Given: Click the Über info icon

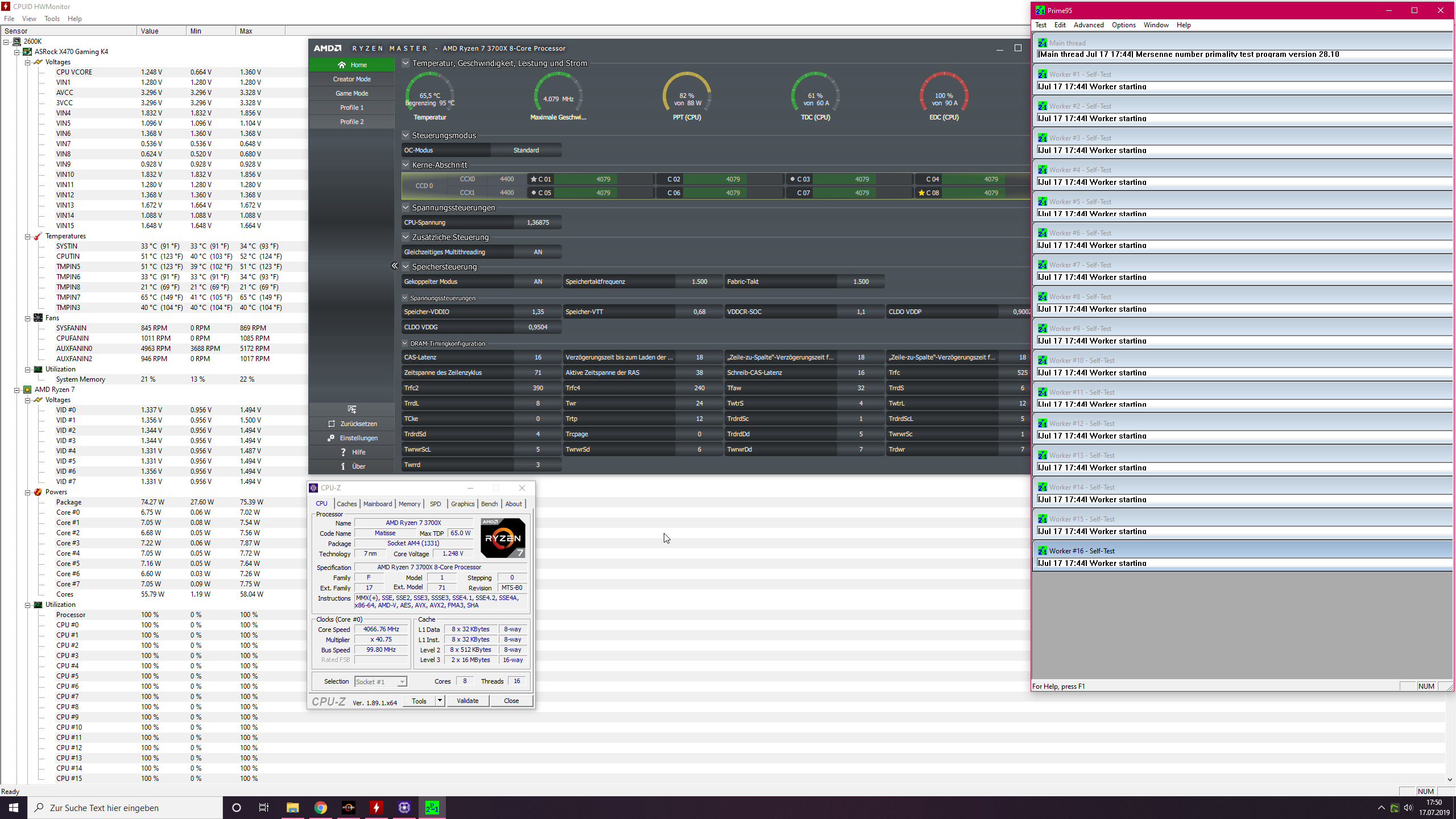Looking at the screenshot, I should (343, 466).
